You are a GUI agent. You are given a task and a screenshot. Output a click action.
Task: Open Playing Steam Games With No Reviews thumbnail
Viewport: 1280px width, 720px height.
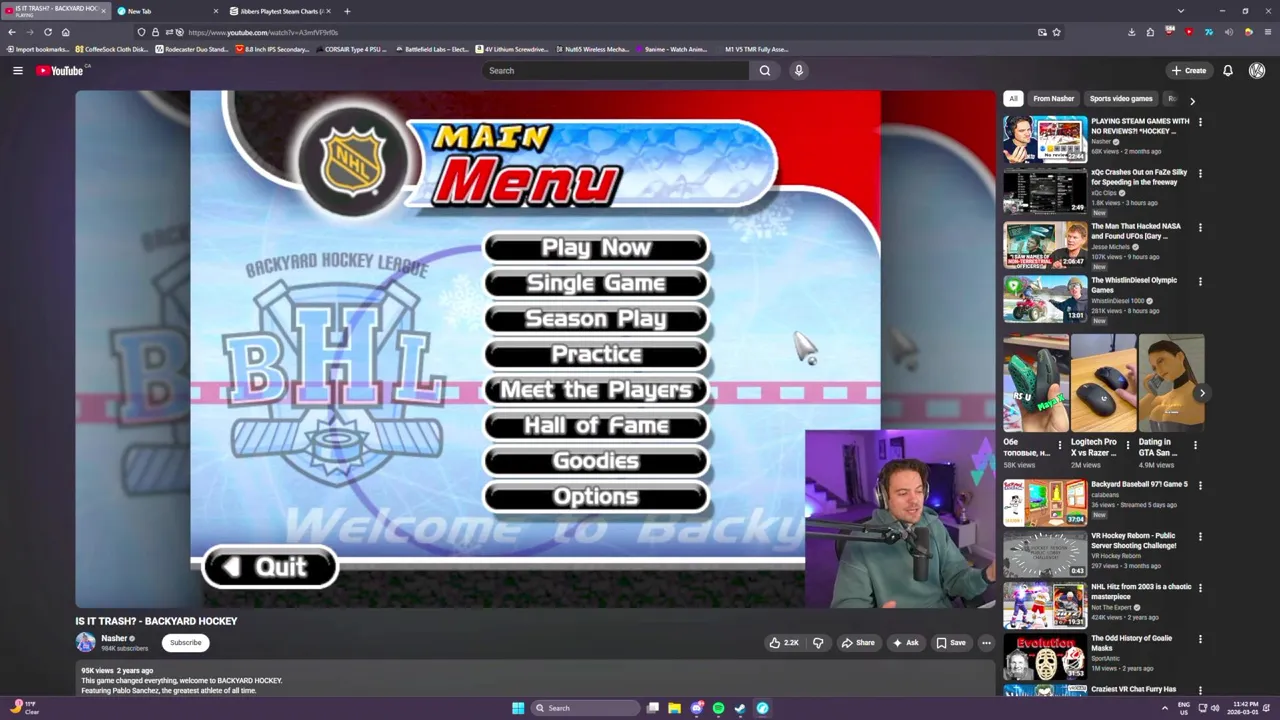click(x=1045, y=139)
